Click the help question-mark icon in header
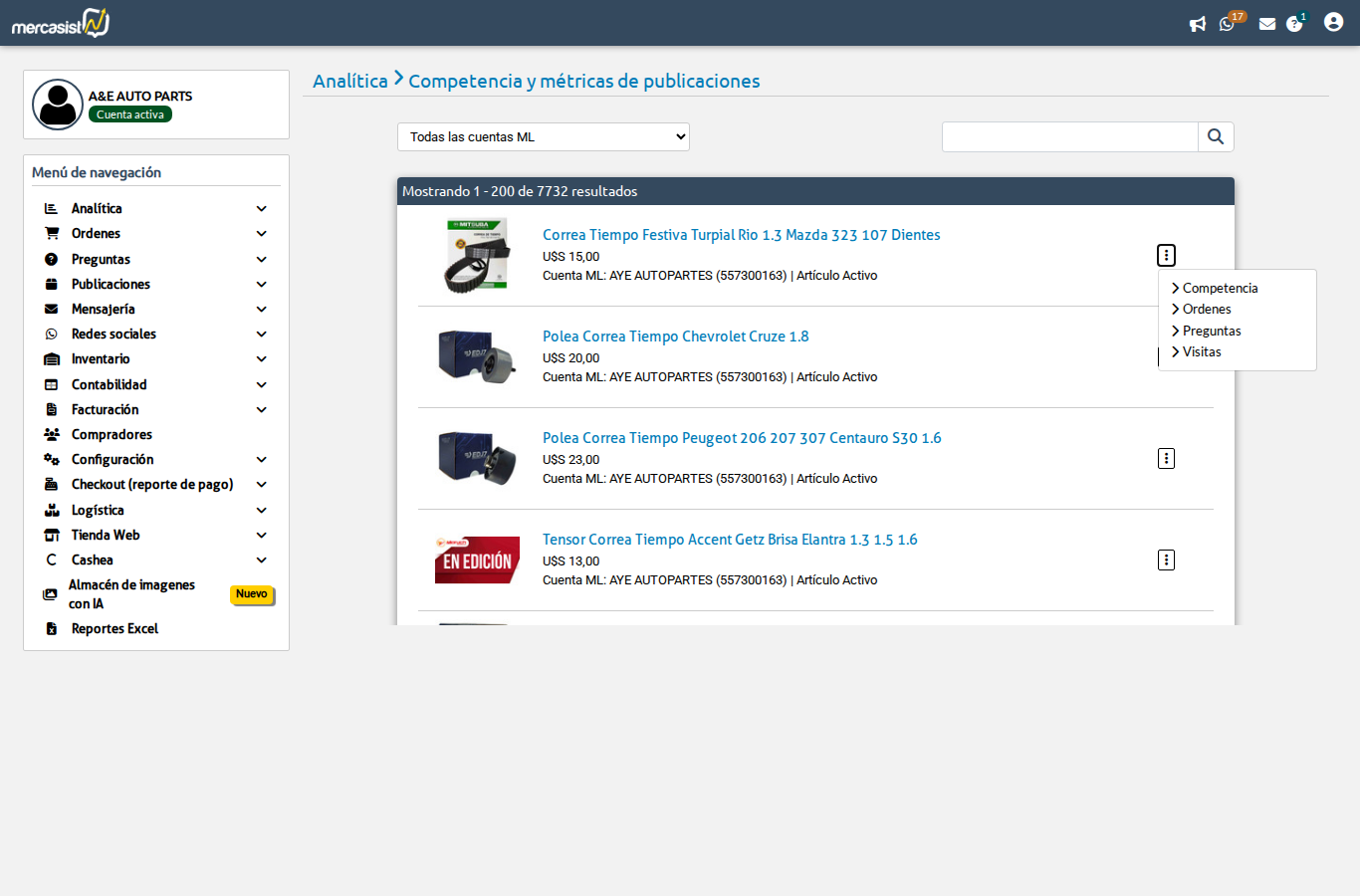This screenshot has height=896, width=1360. [1294, 24]
